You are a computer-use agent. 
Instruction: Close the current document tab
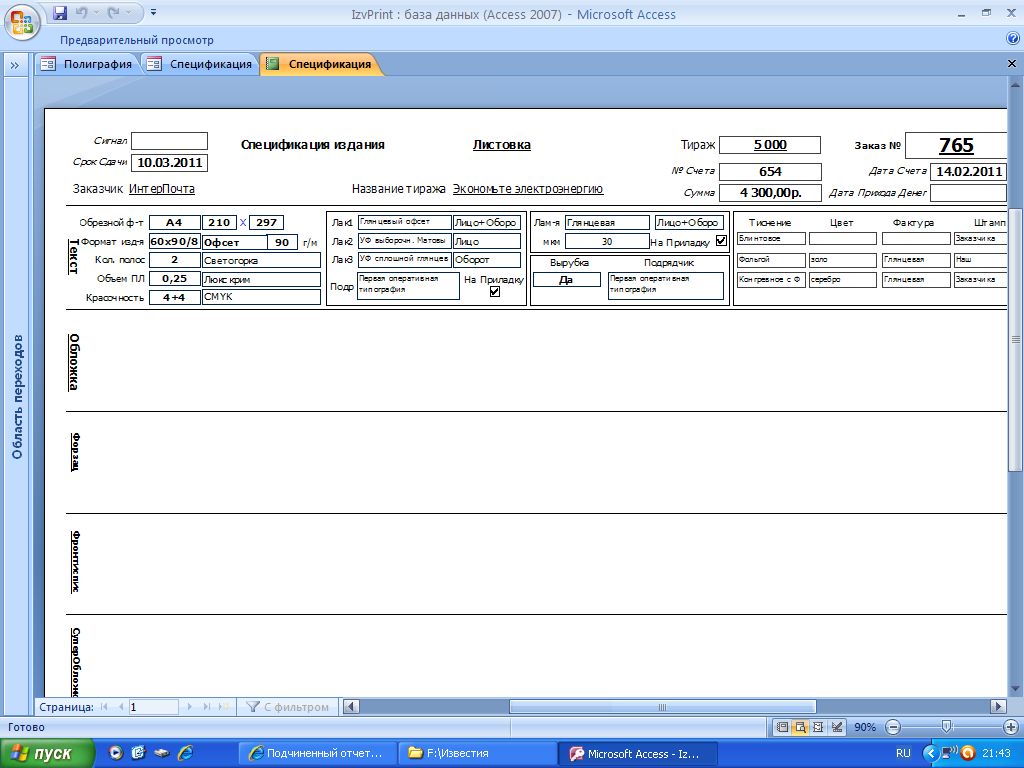1012,63
